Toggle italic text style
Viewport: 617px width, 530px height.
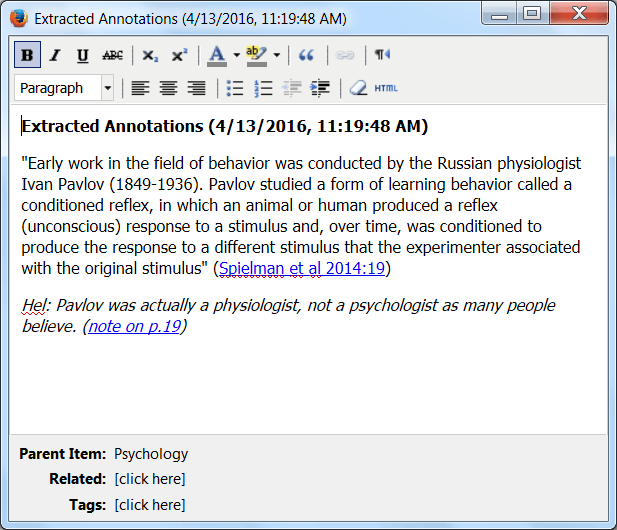(55, 55)
